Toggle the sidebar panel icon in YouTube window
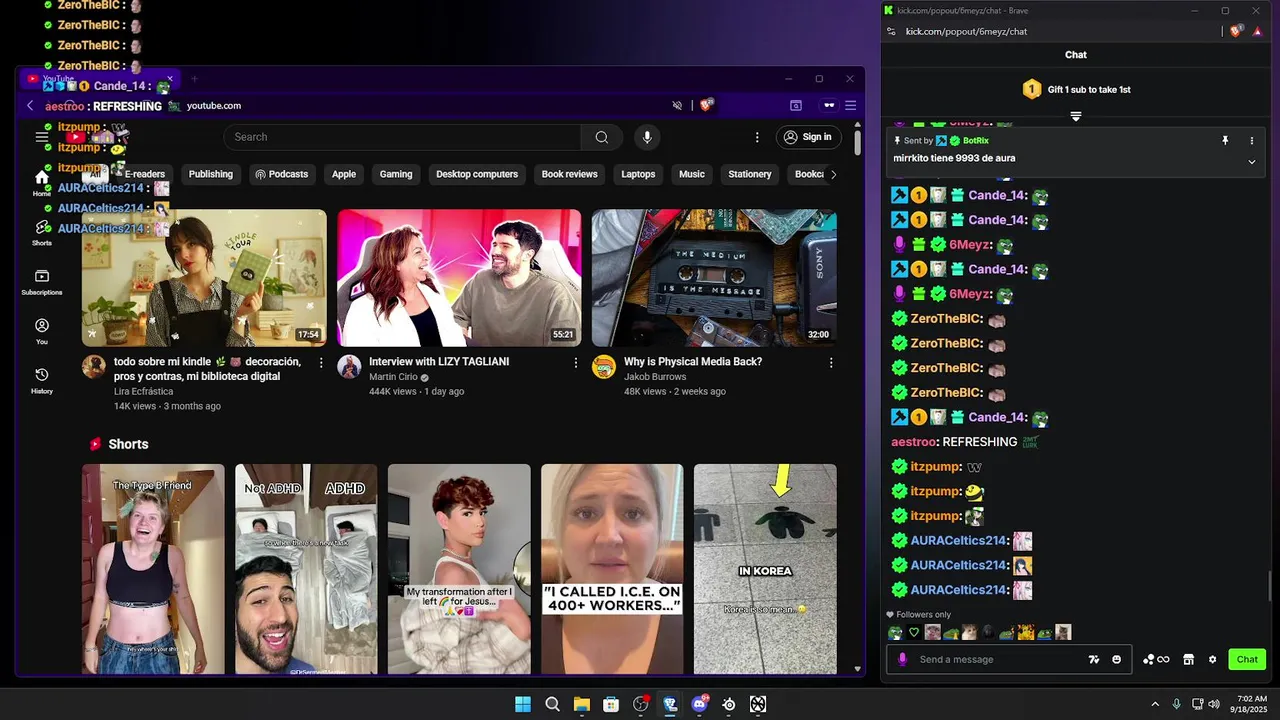The image size is (1280, 720). 796,105
